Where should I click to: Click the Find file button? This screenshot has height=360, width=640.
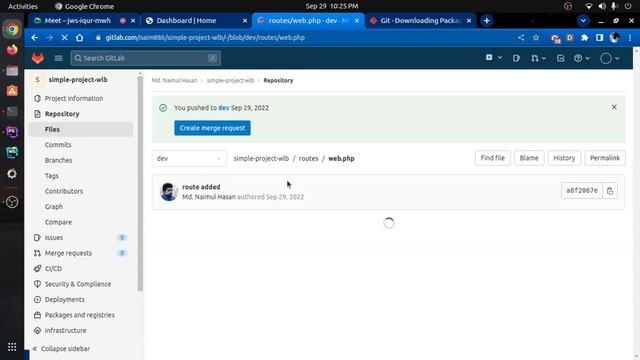click(x=493, y=158)
